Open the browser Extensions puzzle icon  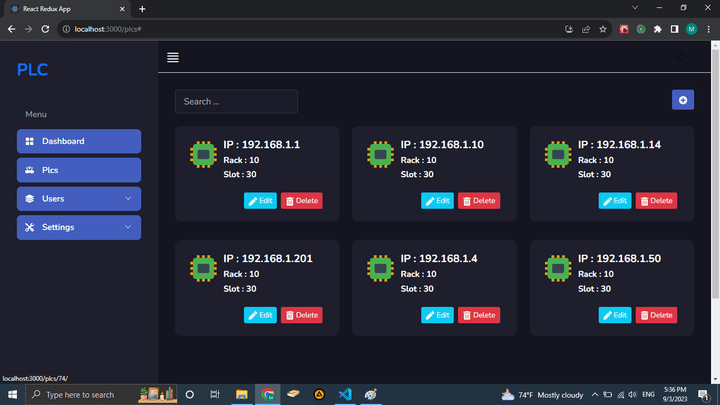click(x=658, y=29)
